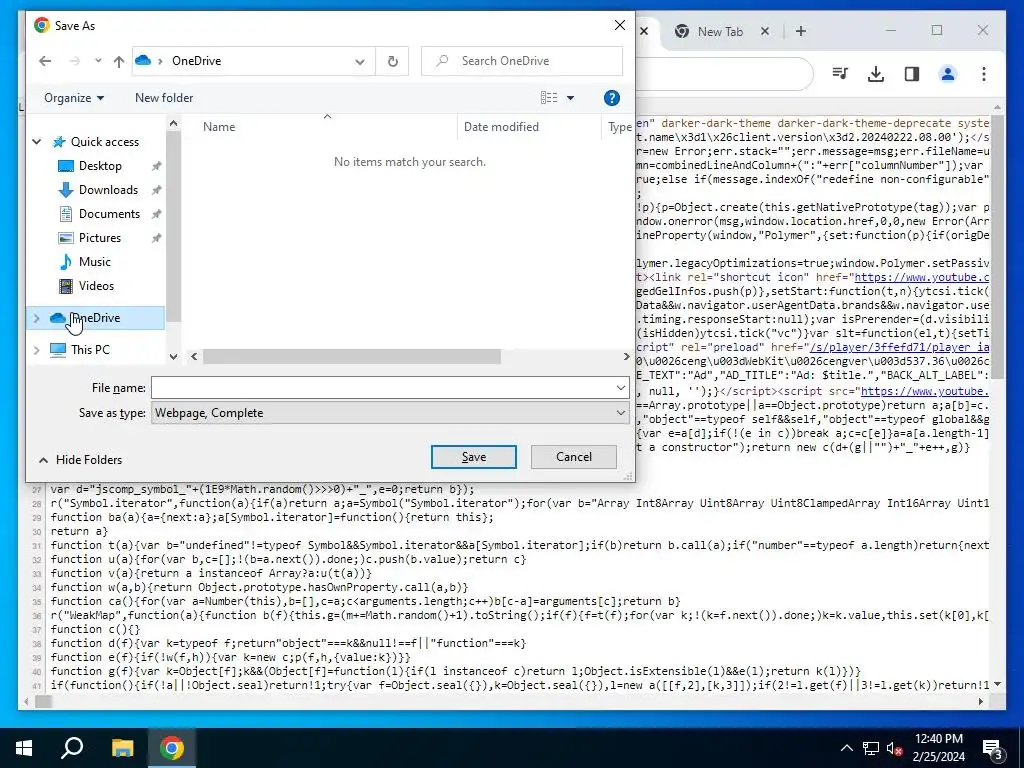Collapse folders with Hide Folders

(80, 460)
